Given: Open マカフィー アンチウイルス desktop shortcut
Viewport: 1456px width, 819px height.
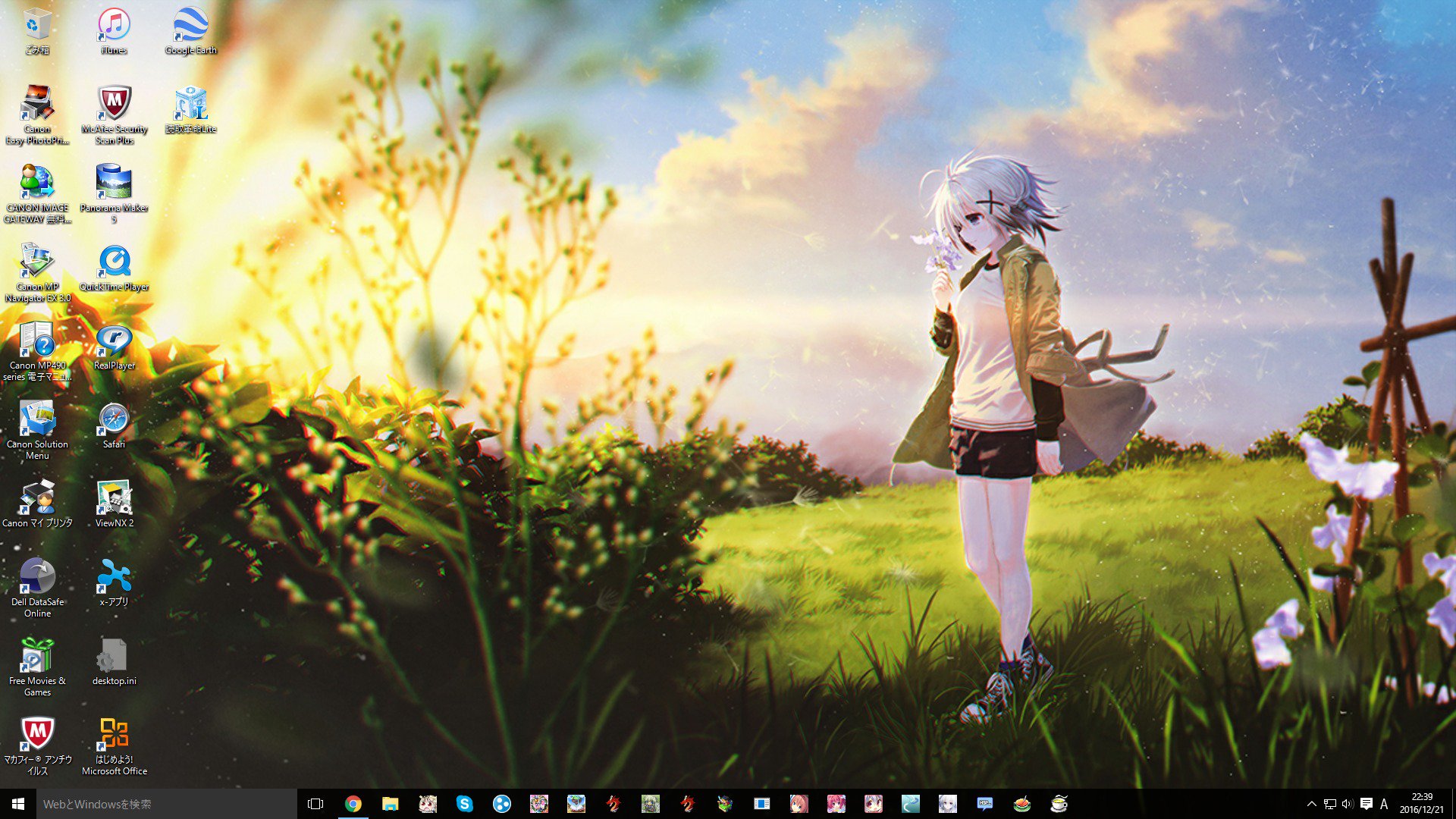Looking at the screenshot, I should tap(37, 746).
